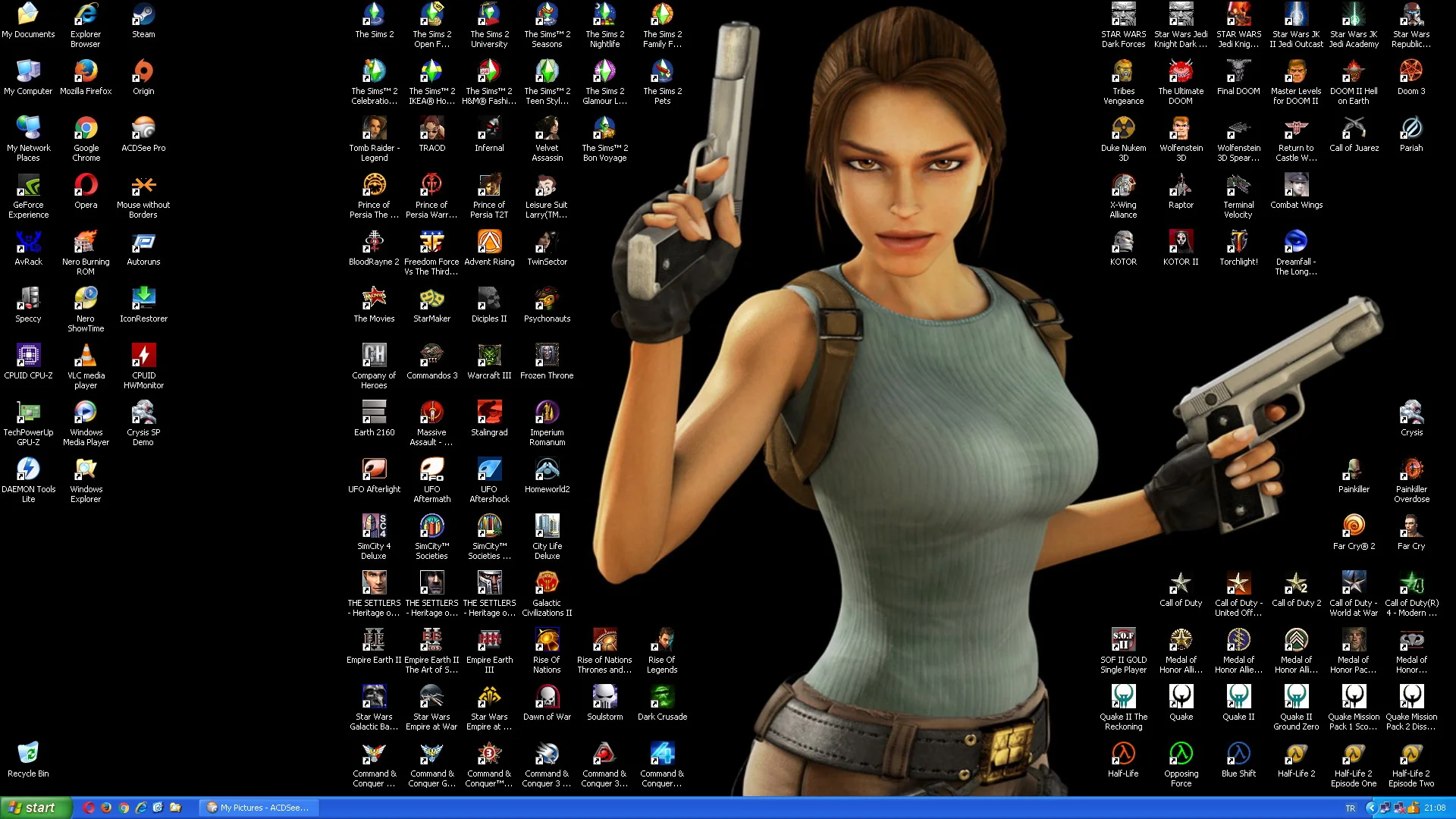The width and height of the screenshot is (1456, 819).
Task: Click the Dawn of War icon
Action: pyautogui.click(x=547, y=703)
